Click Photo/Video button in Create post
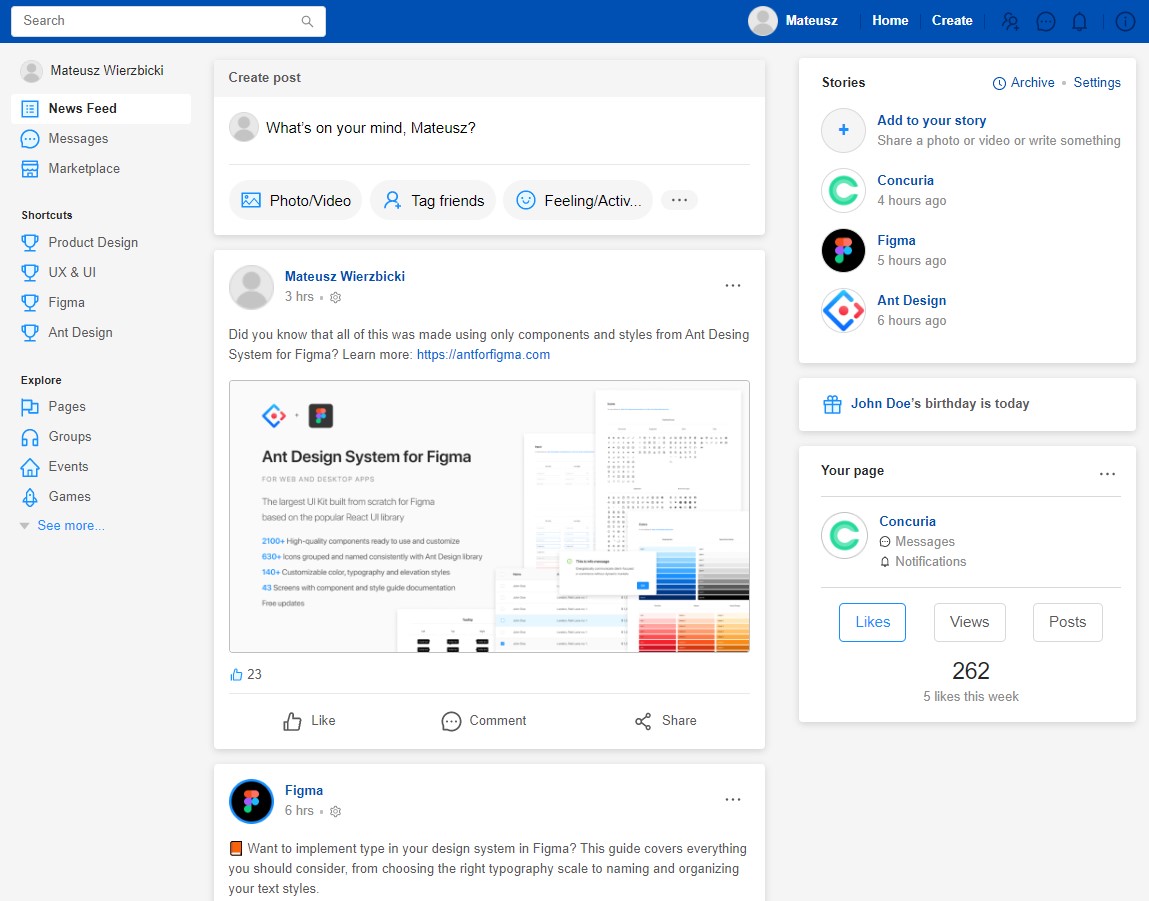Screen dimensions: 1149x901 pyautogui.click(x=295, y=200)
